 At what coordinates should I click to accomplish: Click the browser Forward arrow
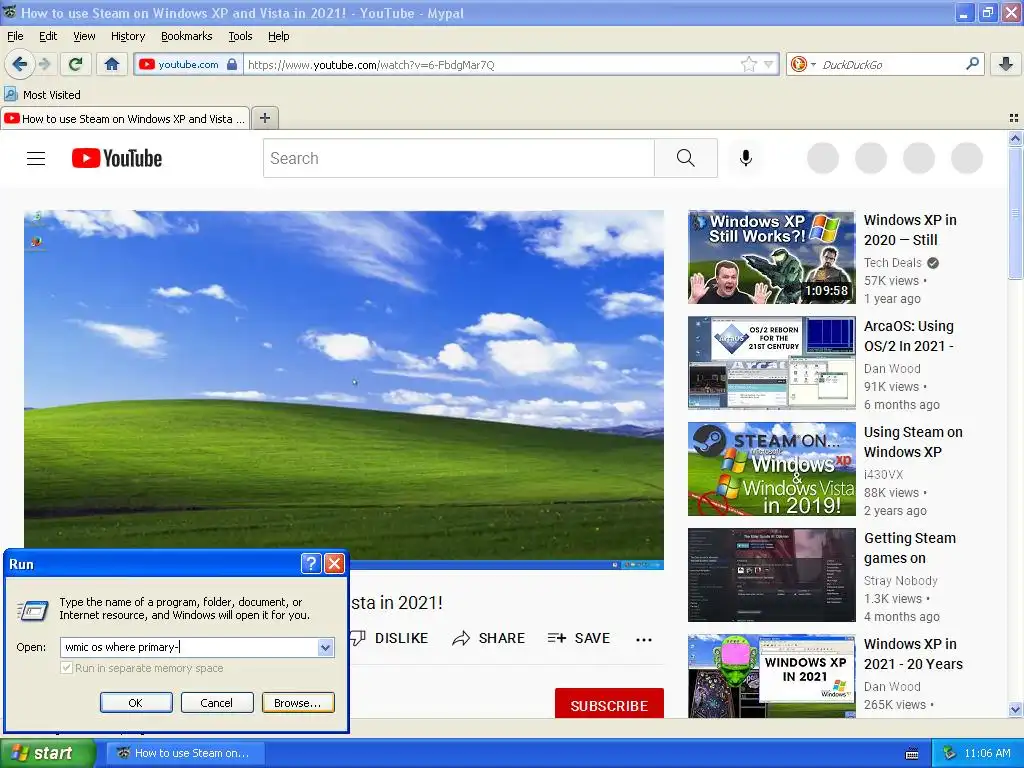pyautogui.click(x=45, y=64)
